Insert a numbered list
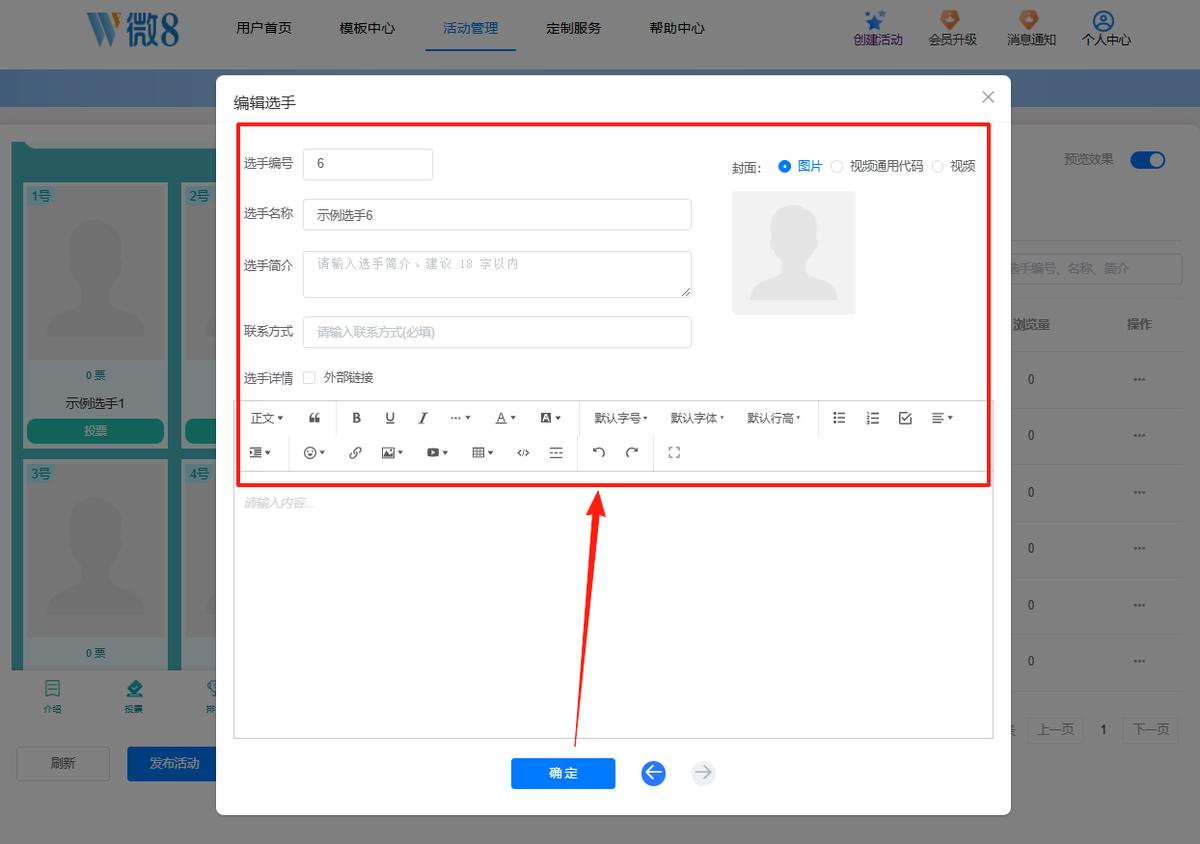This screenshot has width=1200, height=844. pos(873,418)
